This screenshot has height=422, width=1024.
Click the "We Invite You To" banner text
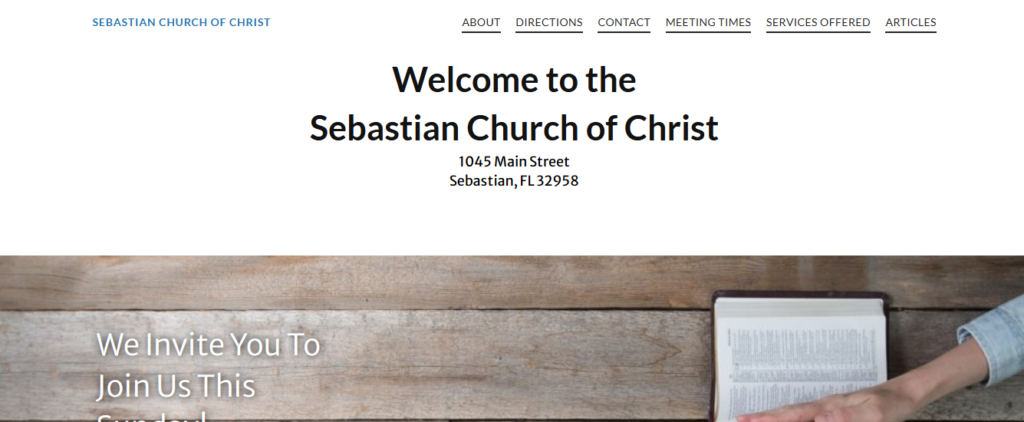tap(208, 345)
